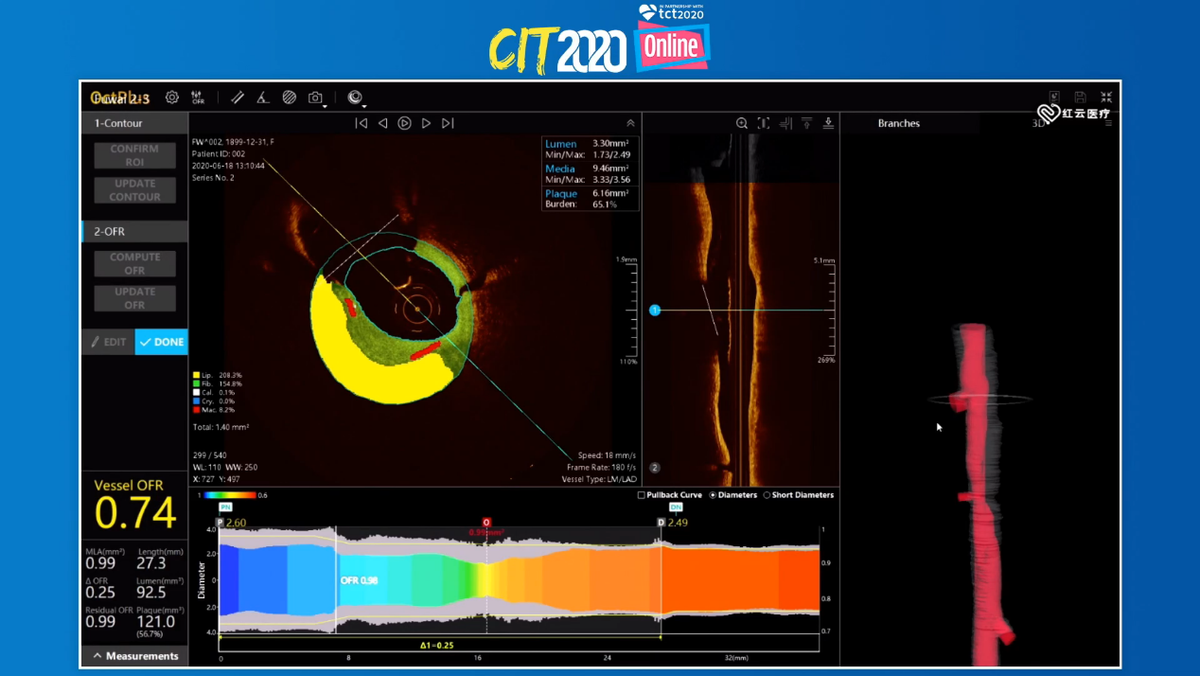1200x676 pixels.
Task: Click the bracket fit-range icon
Action: tap(763, 123)
